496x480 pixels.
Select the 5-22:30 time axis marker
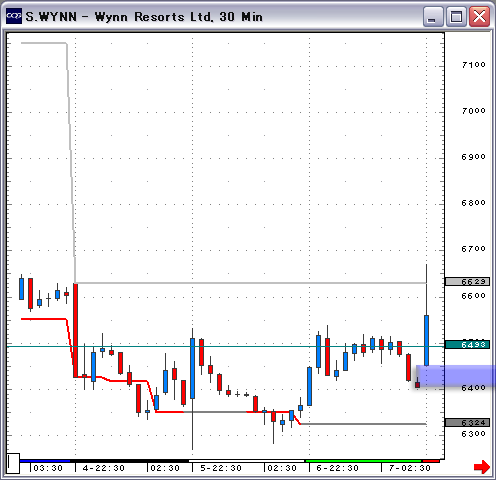click(221, 468)
